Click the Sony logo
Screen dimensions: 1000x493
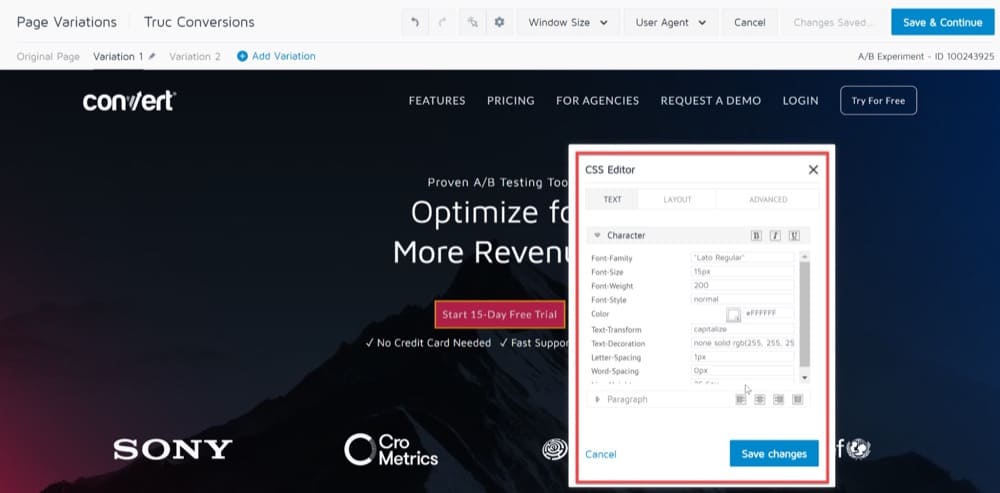(173, 449)
